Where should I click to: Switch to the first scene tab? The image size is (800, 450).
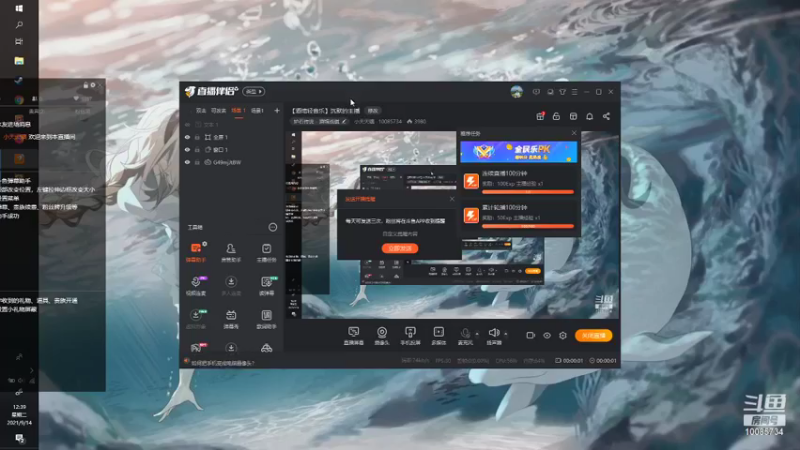pos(201,111)
